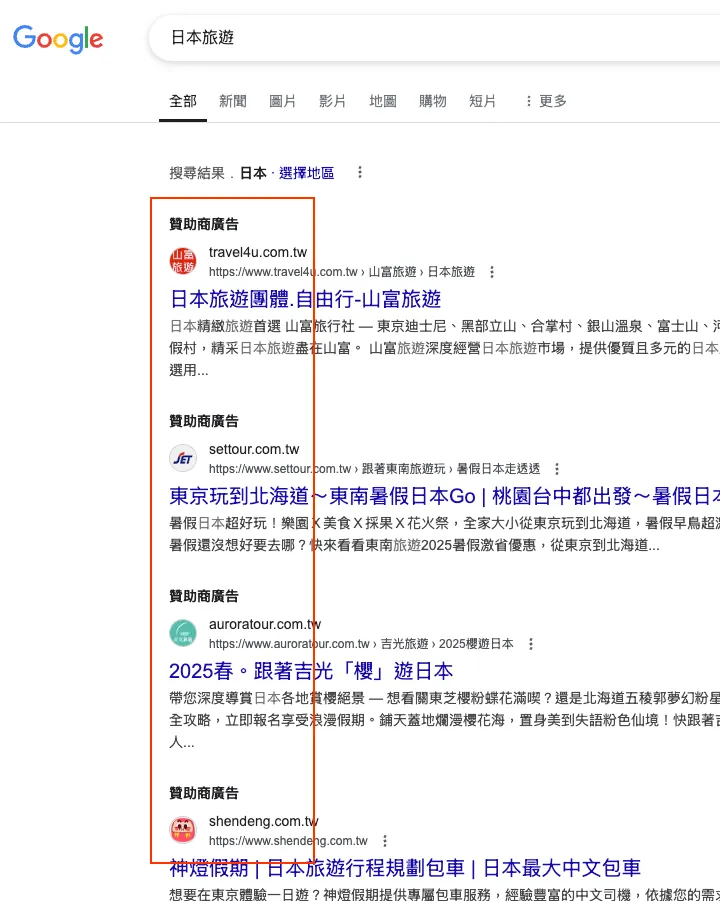Expand the 更多 menu
720x901 pixels.
(546, 101)
